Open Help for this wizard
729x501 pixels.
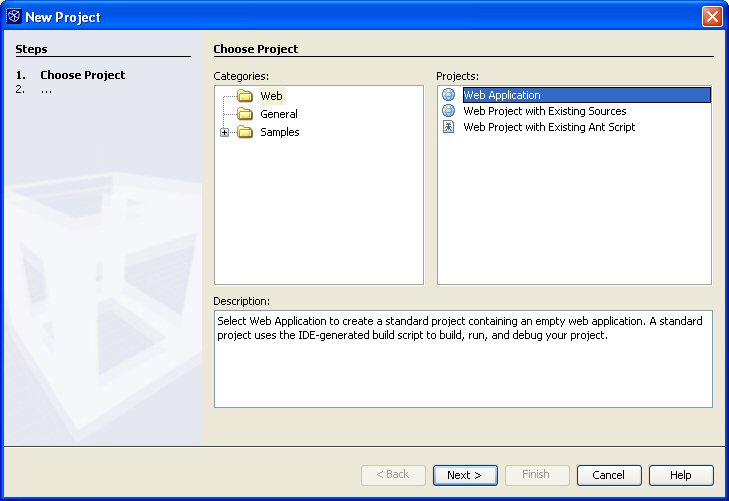tap(681, 475)
